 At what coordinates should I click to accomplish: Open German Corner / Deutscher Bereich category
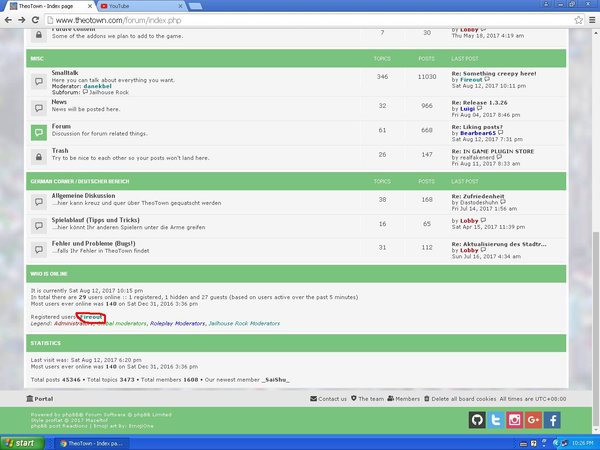tap(80, 181)
